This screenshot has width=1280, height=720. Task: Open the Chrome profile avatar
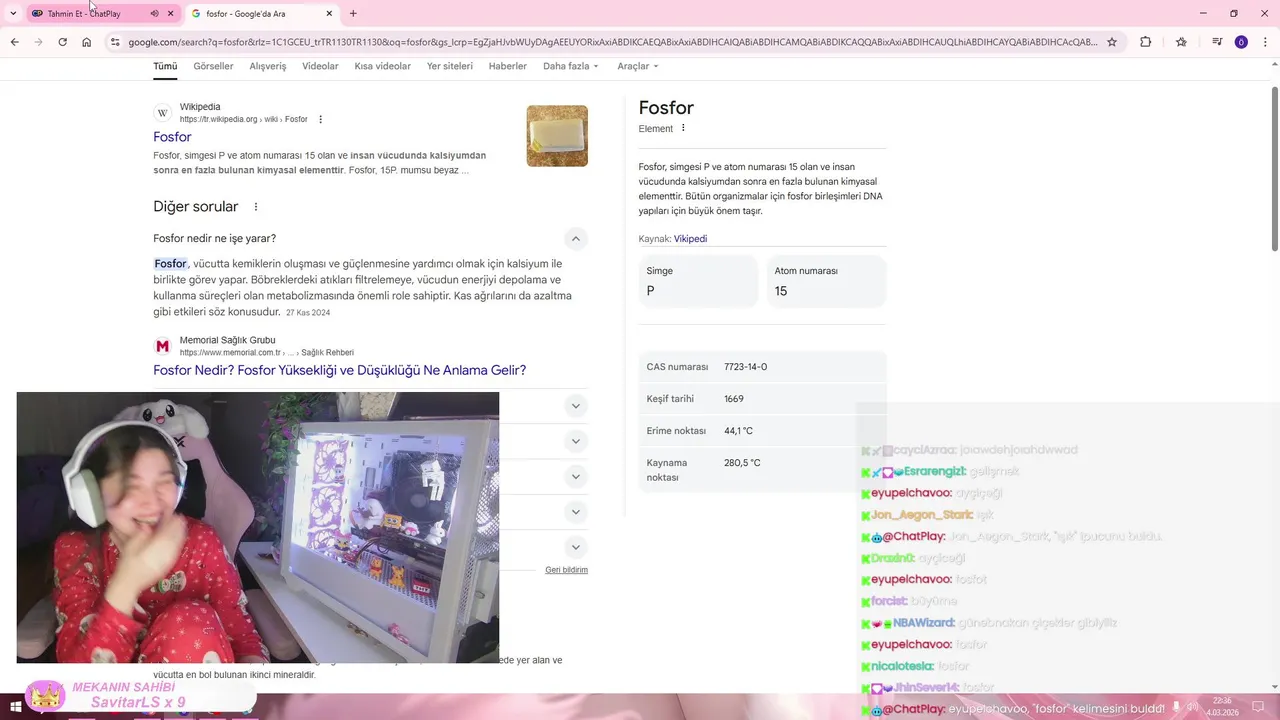[x=1241, y=42]
